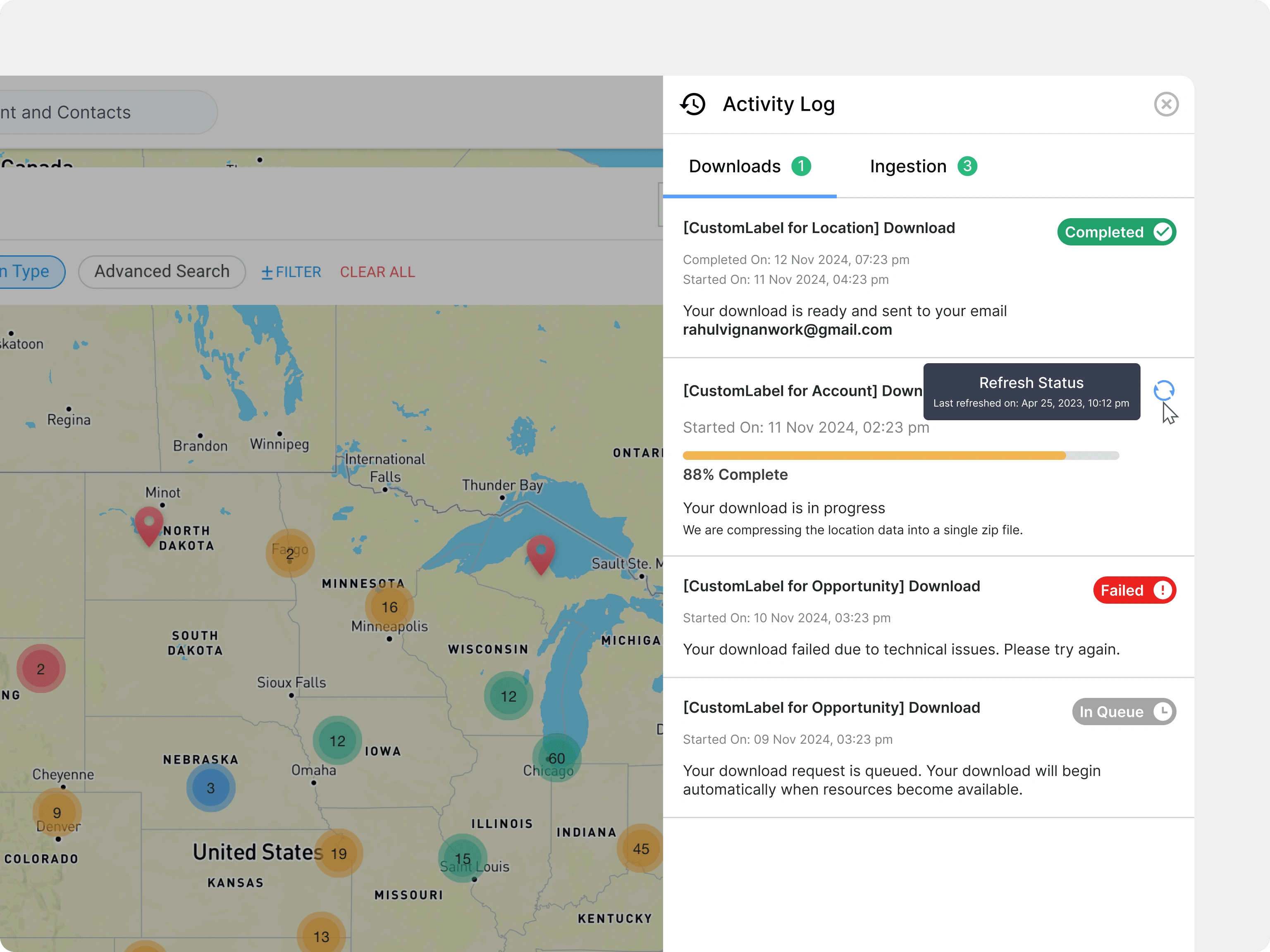The height and width of the screenshot is (952, 1270).
Task: Click the [CustomLabel for Location] Download title
Action: [x=819, y=228]
